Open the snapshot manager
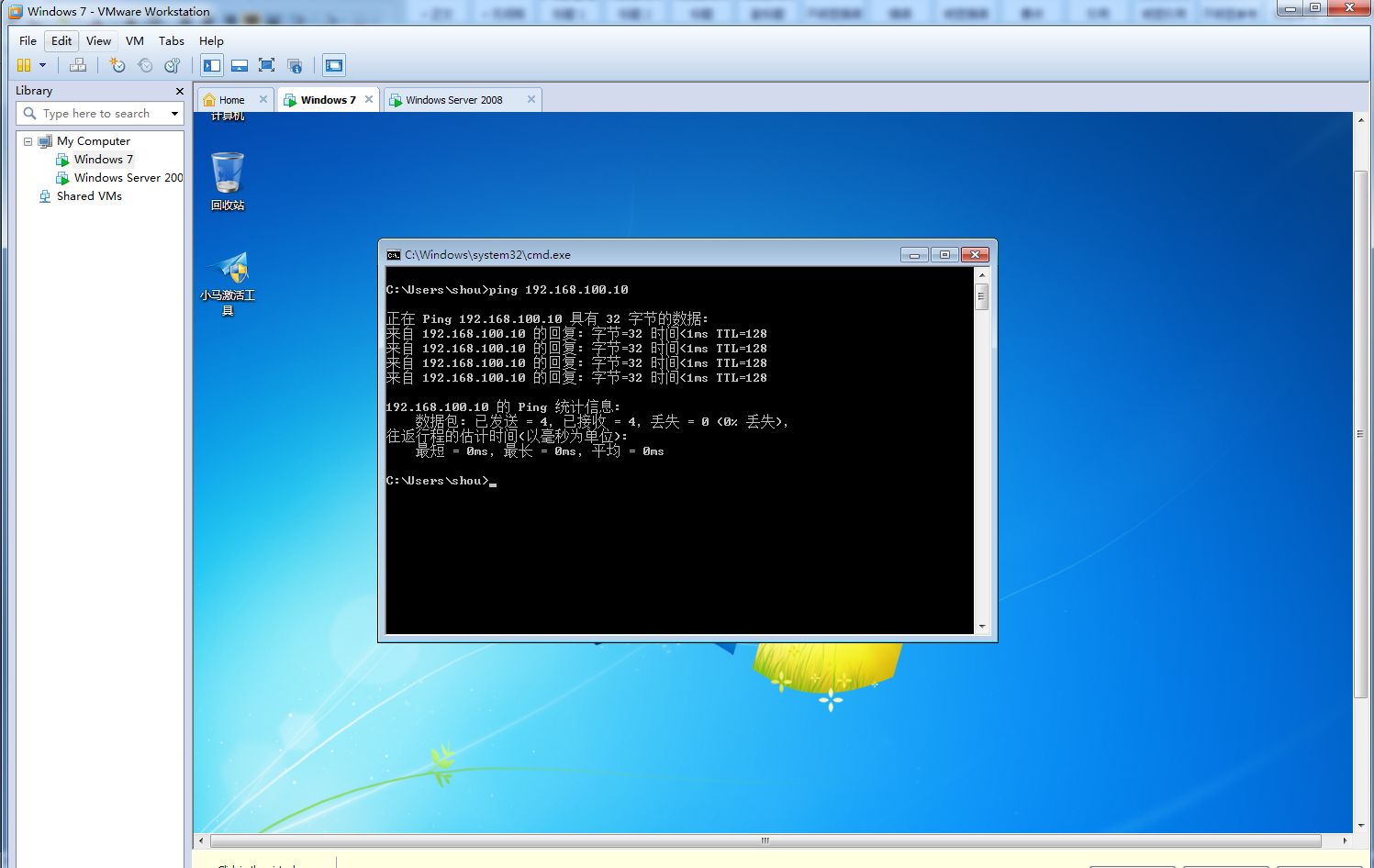 tap(172, 65)
